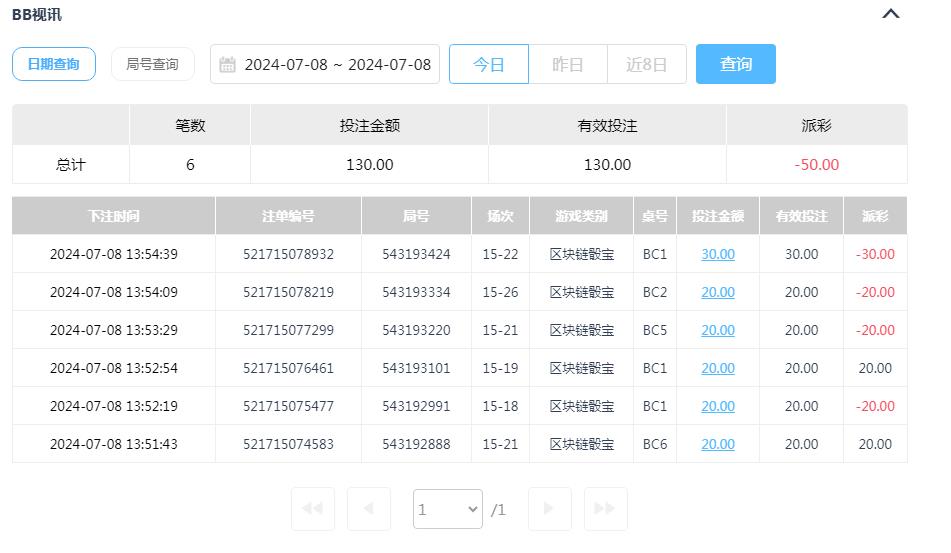Open 20.00 bet link for order 521715078219
This screenshot has height=553, width=951.
pyautogui.click(x=718, y=292)
